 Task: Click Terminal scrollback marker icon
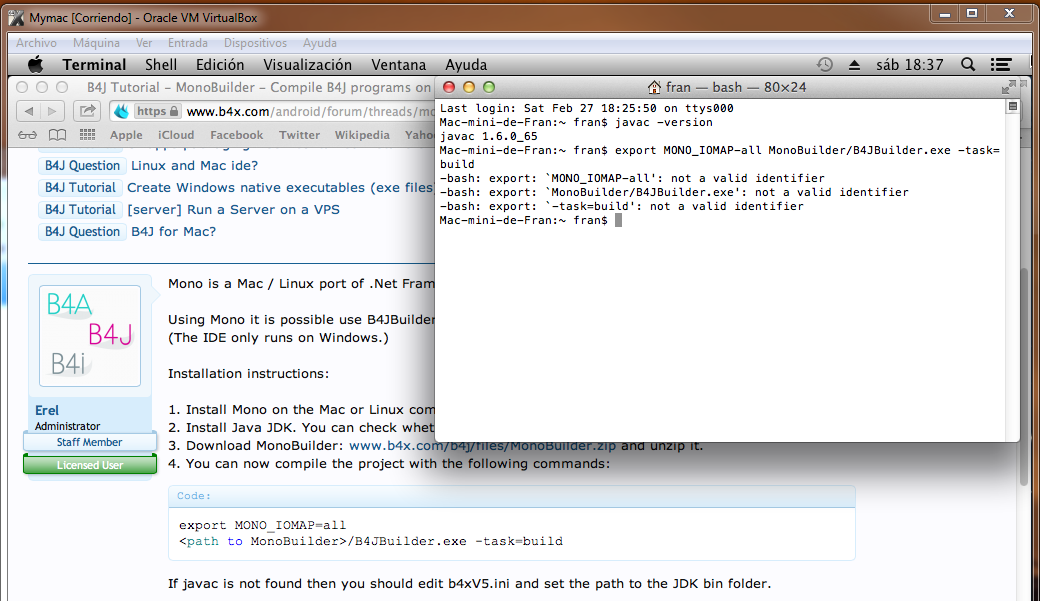[x=1013, y=106]
